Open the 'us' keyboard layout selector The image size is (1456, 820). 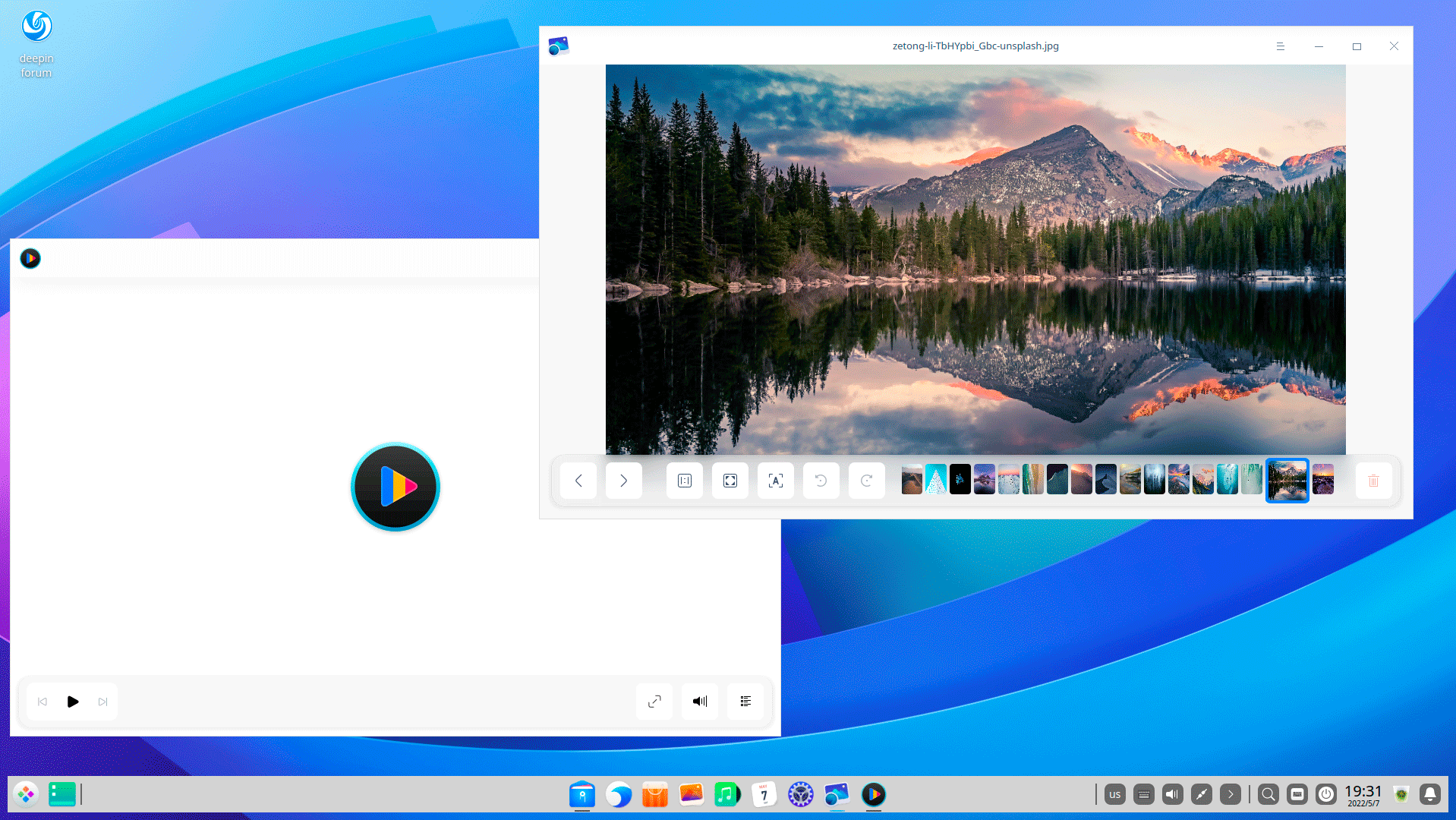pyautogui.click(x=1114, y=795)
